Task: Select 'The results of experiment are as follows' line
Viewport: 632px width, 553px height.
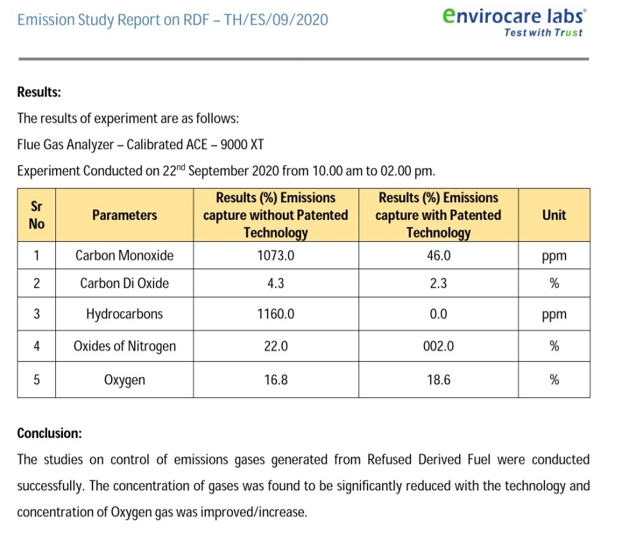Action: coord(128,118)
